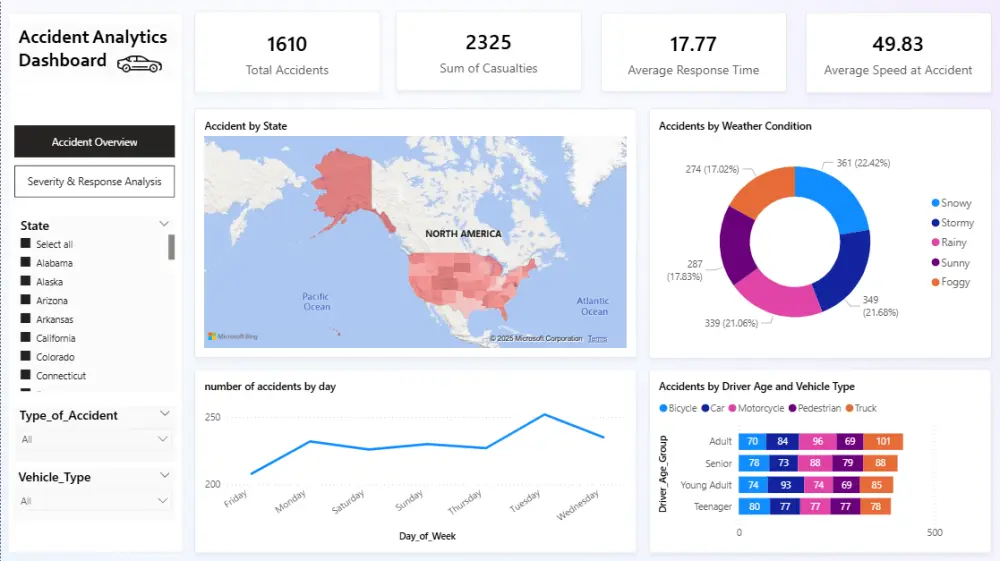Click the Friday label on day axis
The width and height of the screenshot is (1000, 561).
point(235,499)
